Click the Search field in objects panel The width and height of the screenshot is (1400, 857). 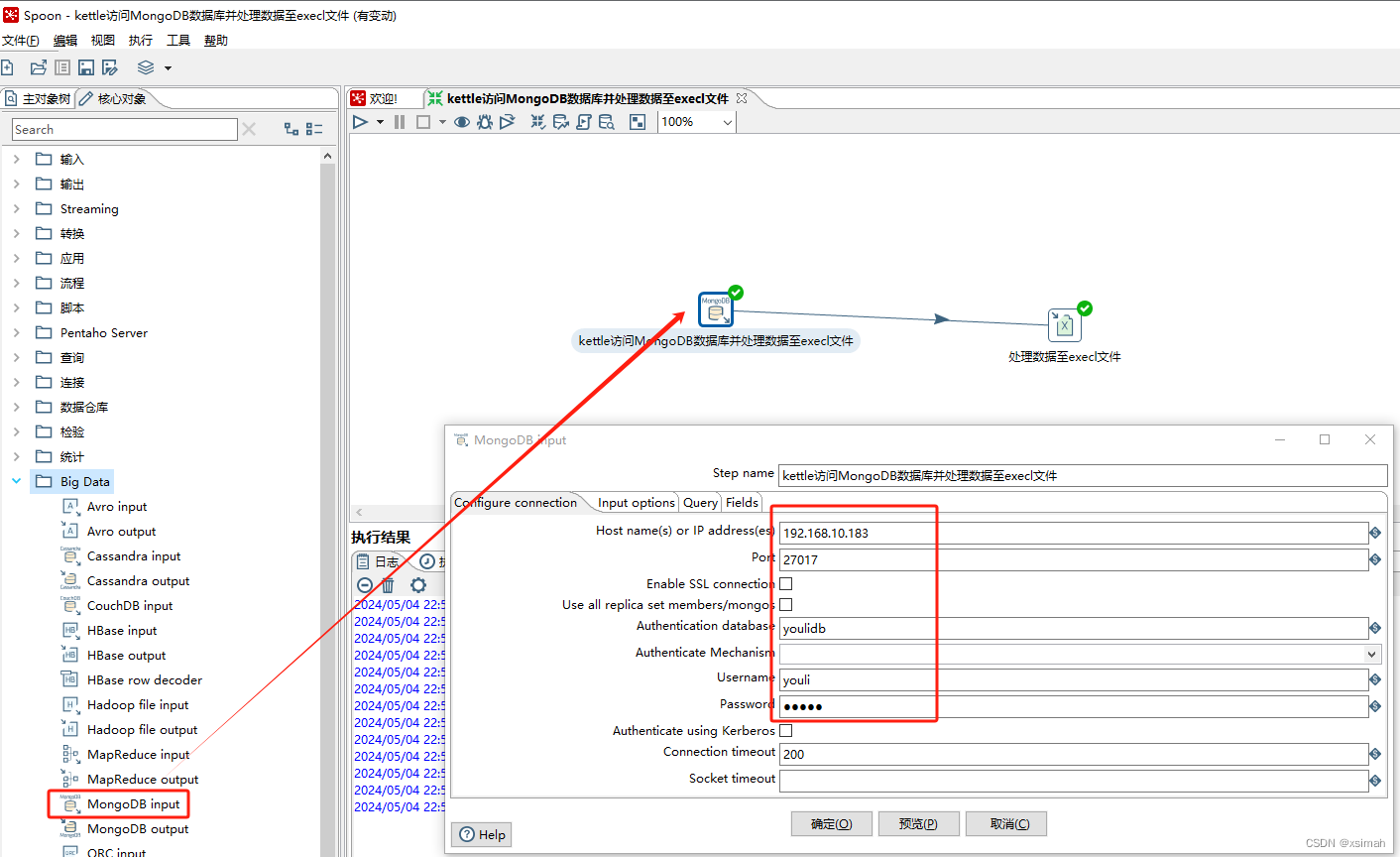coord(125,130)
